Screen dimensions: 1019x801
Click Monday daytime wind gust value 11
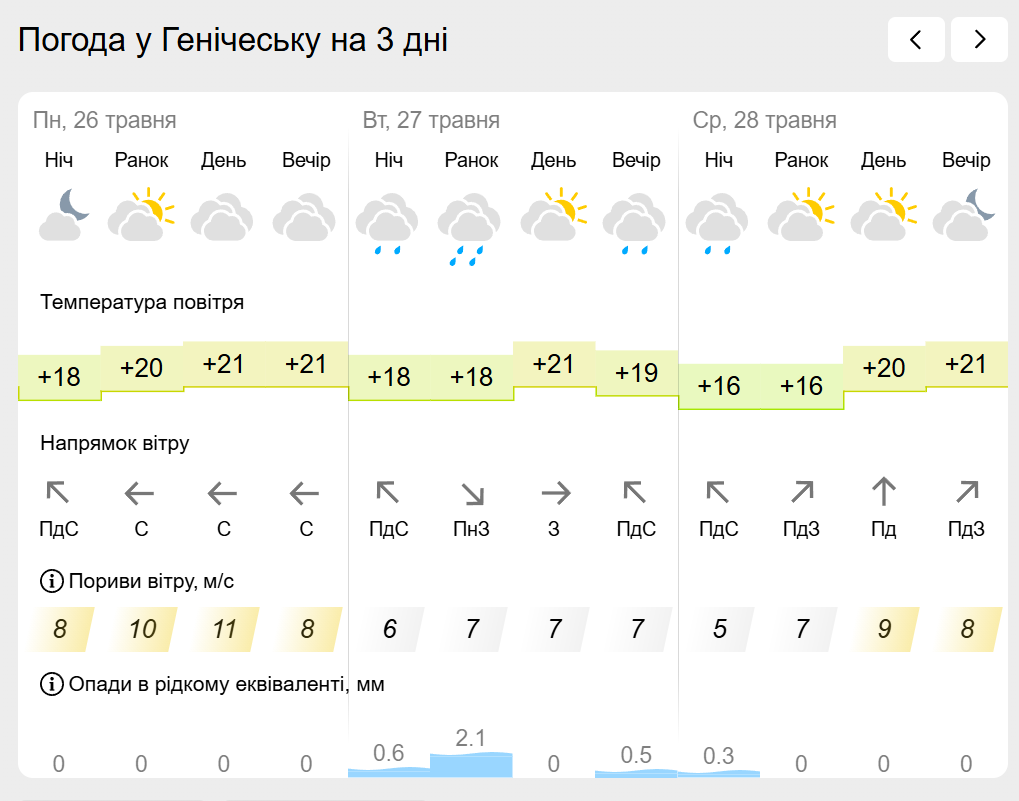224,629
